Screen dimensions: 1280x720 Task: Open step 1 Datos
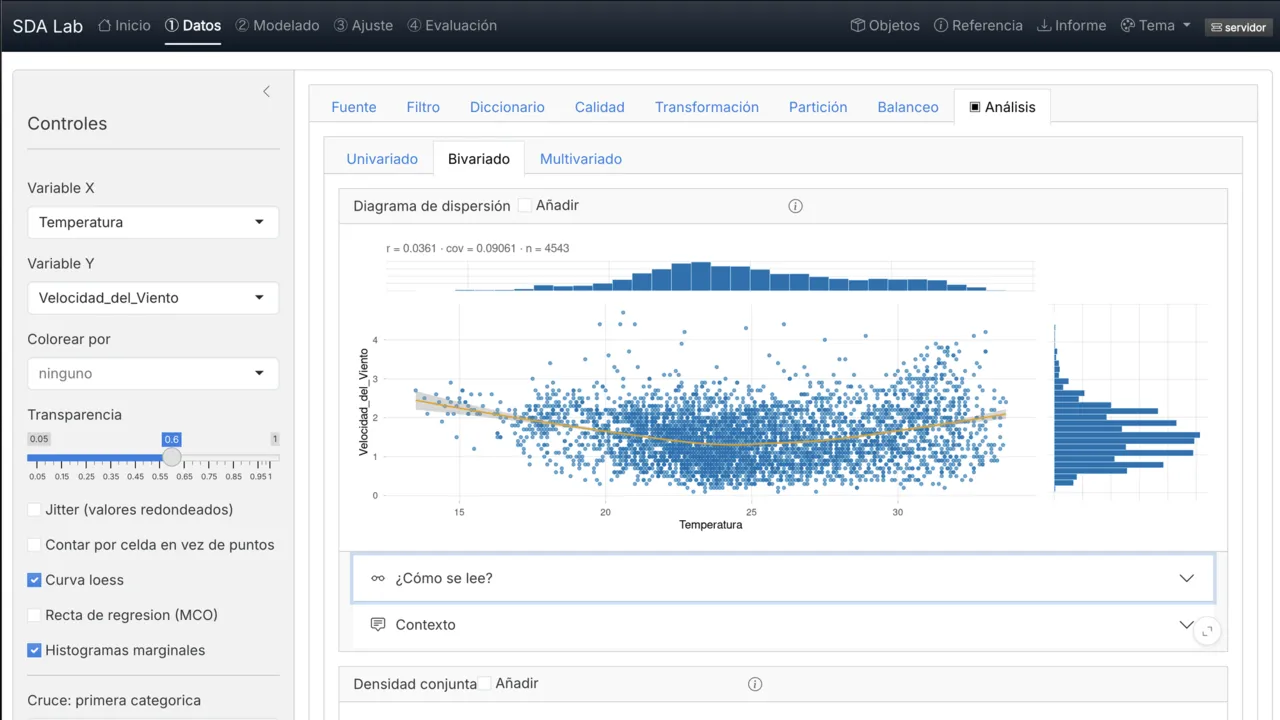193,25
